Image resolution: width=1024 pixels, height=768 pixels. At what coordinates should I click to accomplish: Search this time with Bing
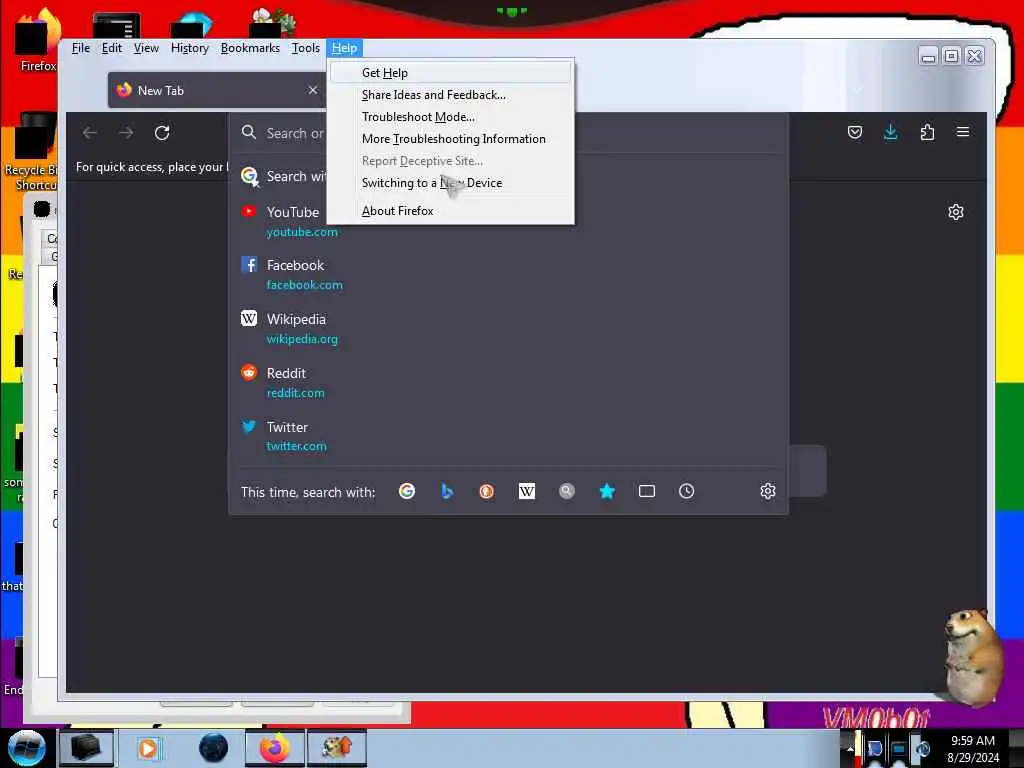pos(447,491)
